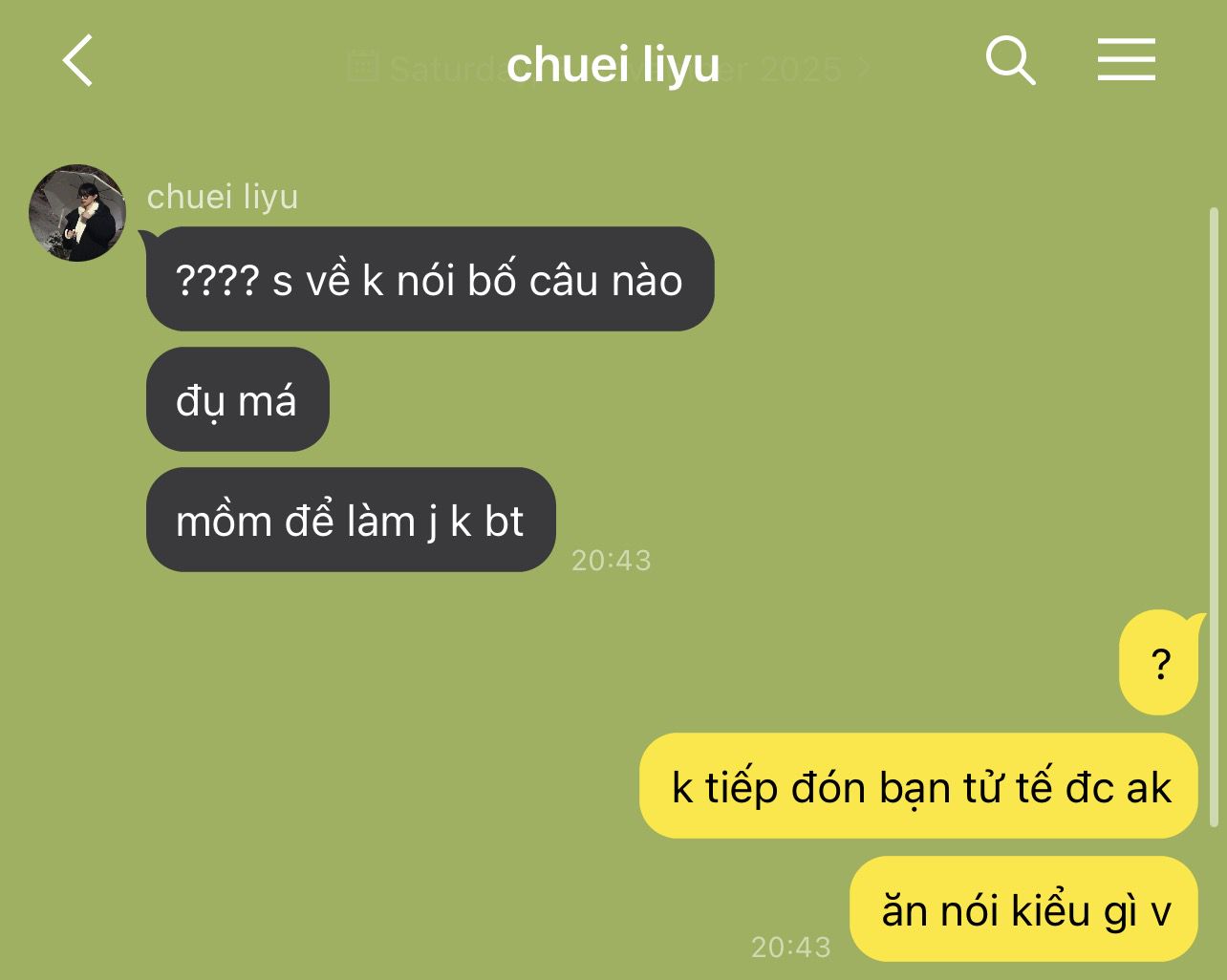Select the "ăn nói kiểu gì v" bubble
This screenshot has width=1227, height=980.
click(1023, 909)
